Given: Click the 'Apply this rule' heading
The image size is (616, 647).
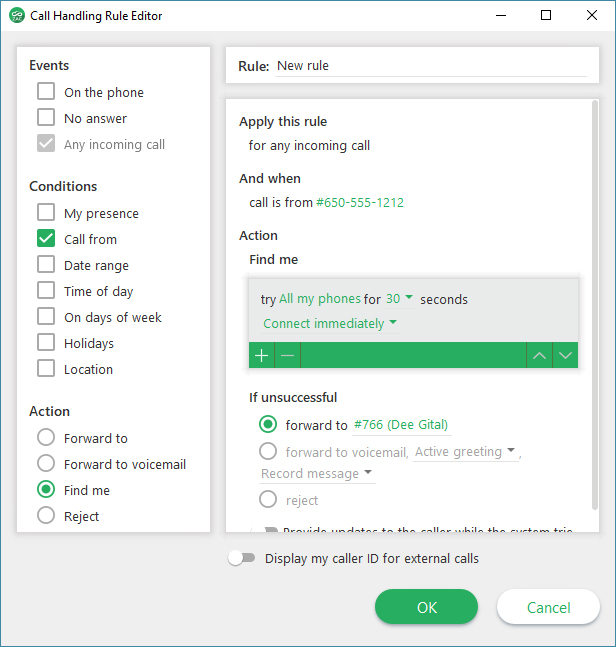Looking at the screenshot, I should (x=283, y=122).
